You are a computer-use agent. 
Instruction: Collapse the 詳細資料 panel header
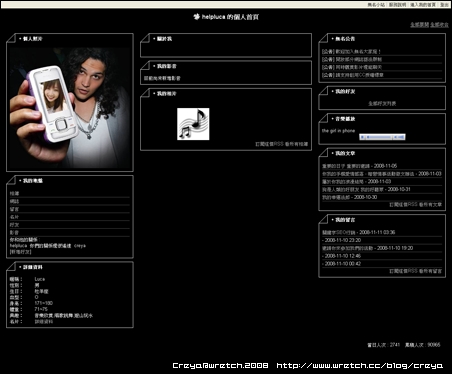pyautogui.click(x=33, y=267)
